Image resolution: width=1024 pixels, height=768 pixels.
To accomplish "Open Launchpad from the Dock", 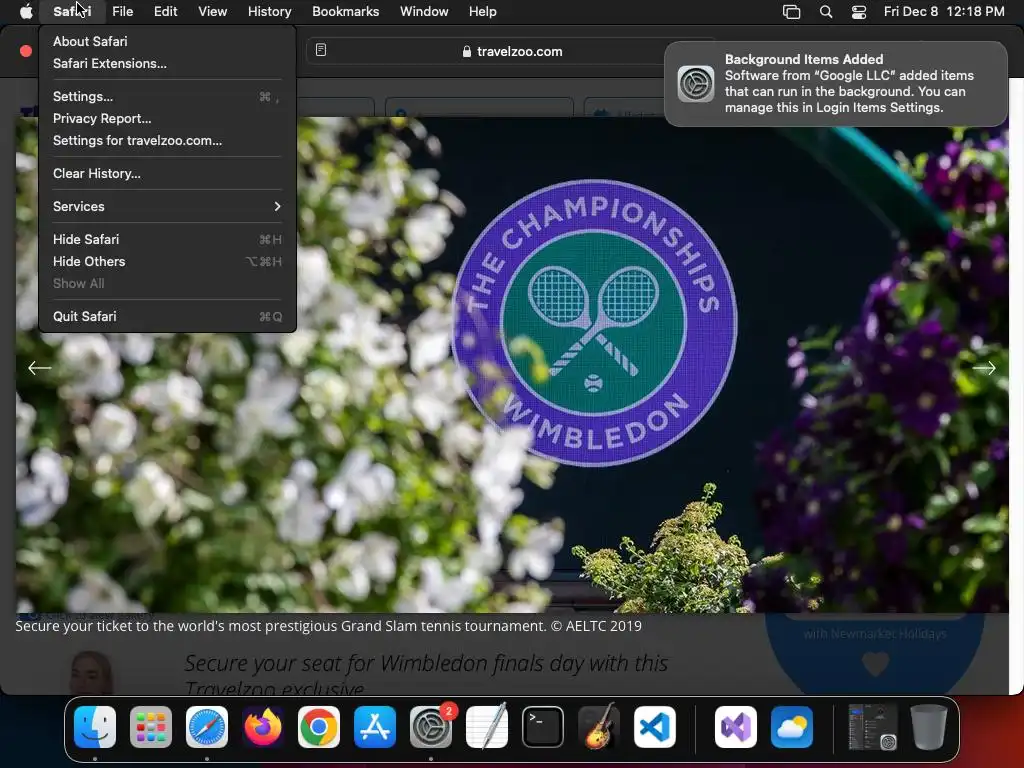I will coord(151,727).
